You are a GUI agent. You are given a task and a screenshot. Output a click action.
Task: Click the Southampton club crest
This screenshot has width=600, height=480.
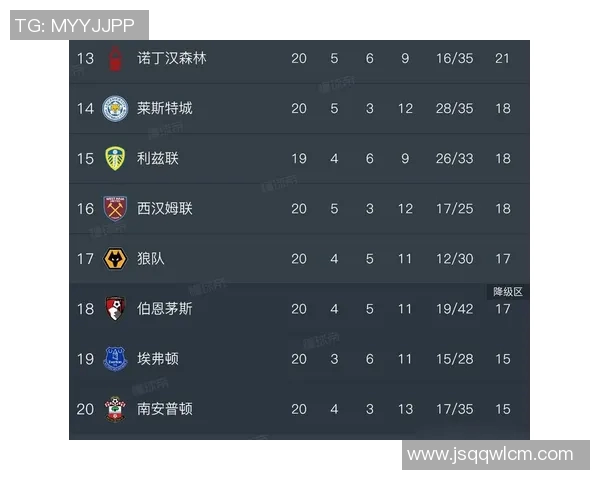[116, 408]
